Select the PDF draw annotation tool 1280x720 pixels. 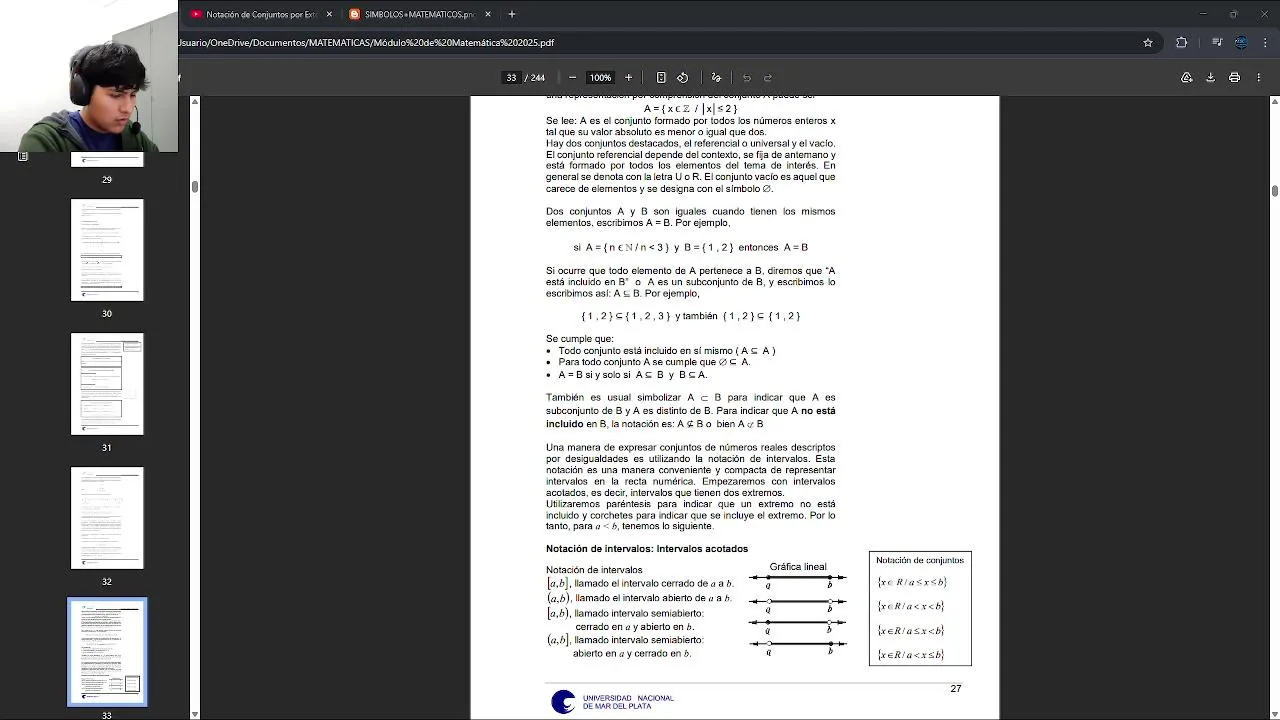[x=716, y=77]
